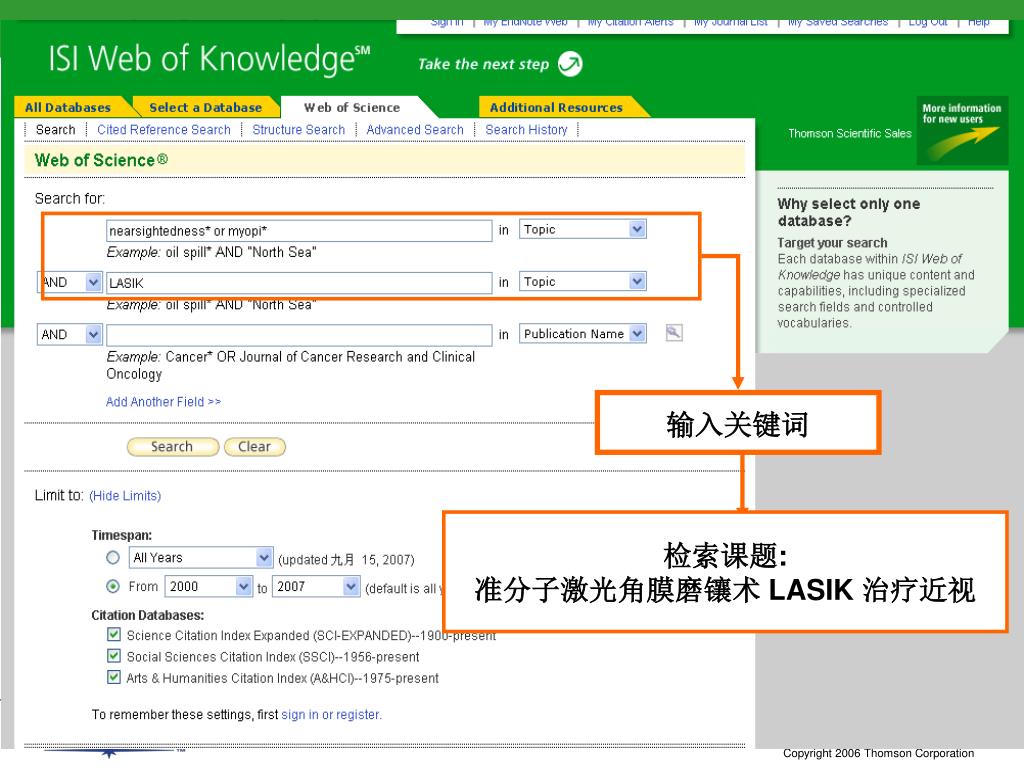The width and height of the screenshot is (1024, 768).
Task: Open Structure Search
Action: (298, 129)
